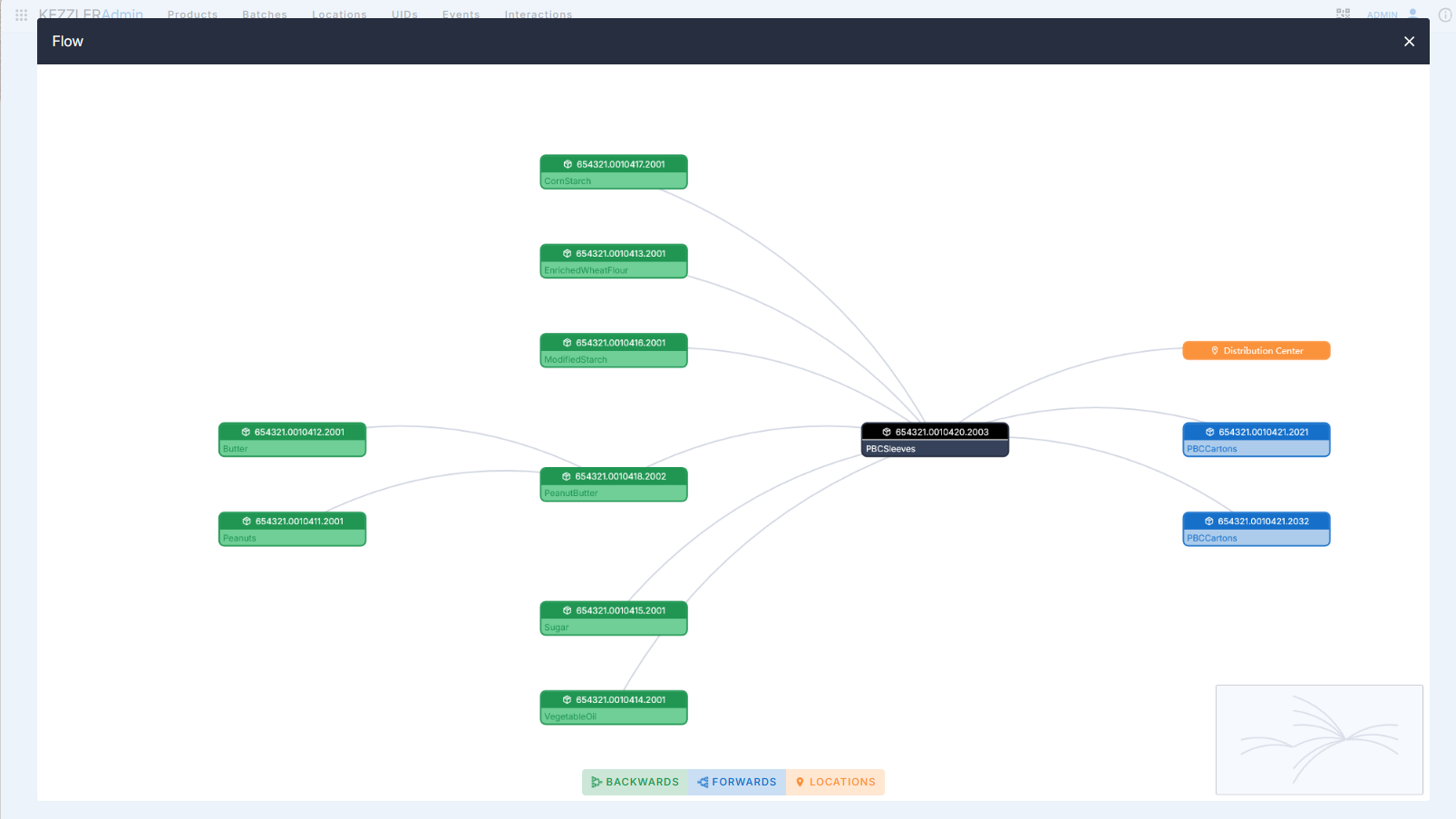
Task: Click the box icon on PeanutButter node
Action: coord(567,476)
